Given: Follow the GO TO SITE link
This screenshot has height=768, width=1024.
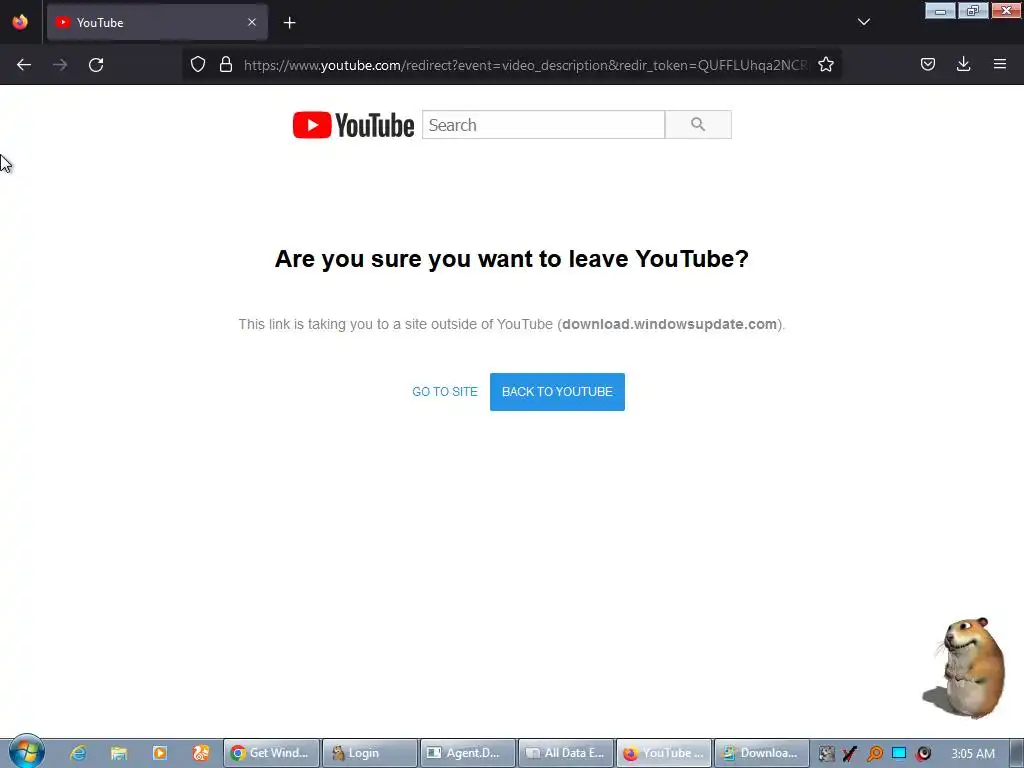Looking at the screenshot, I should click(445, 392).
